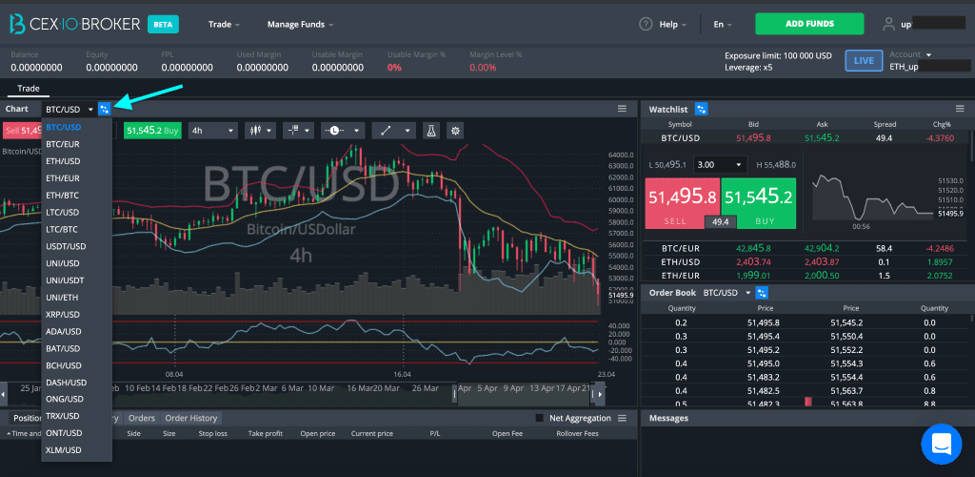975x477 pixels.
Task: Click the ADD FUNDS button
Action: [810, 24]
